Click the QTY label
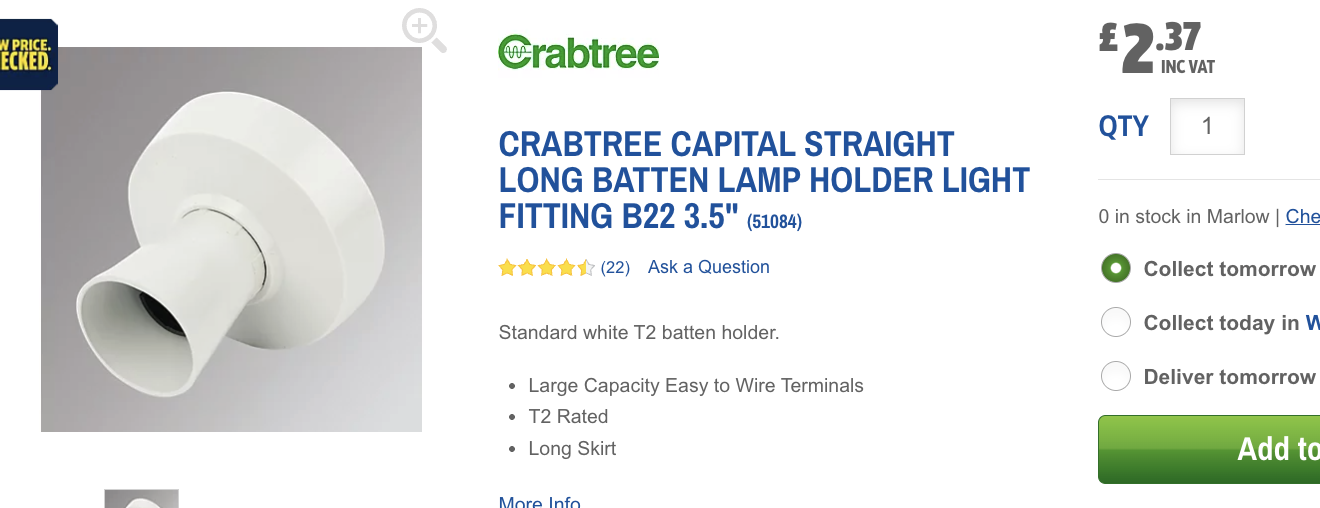1320x508 pixels. click(1124, 127)
